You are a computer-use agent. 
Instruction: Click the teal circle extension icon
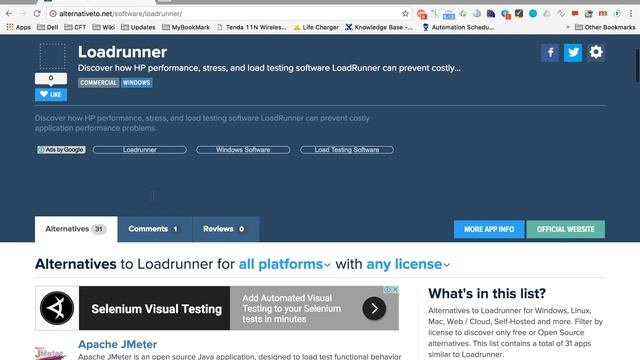[533, 13]
